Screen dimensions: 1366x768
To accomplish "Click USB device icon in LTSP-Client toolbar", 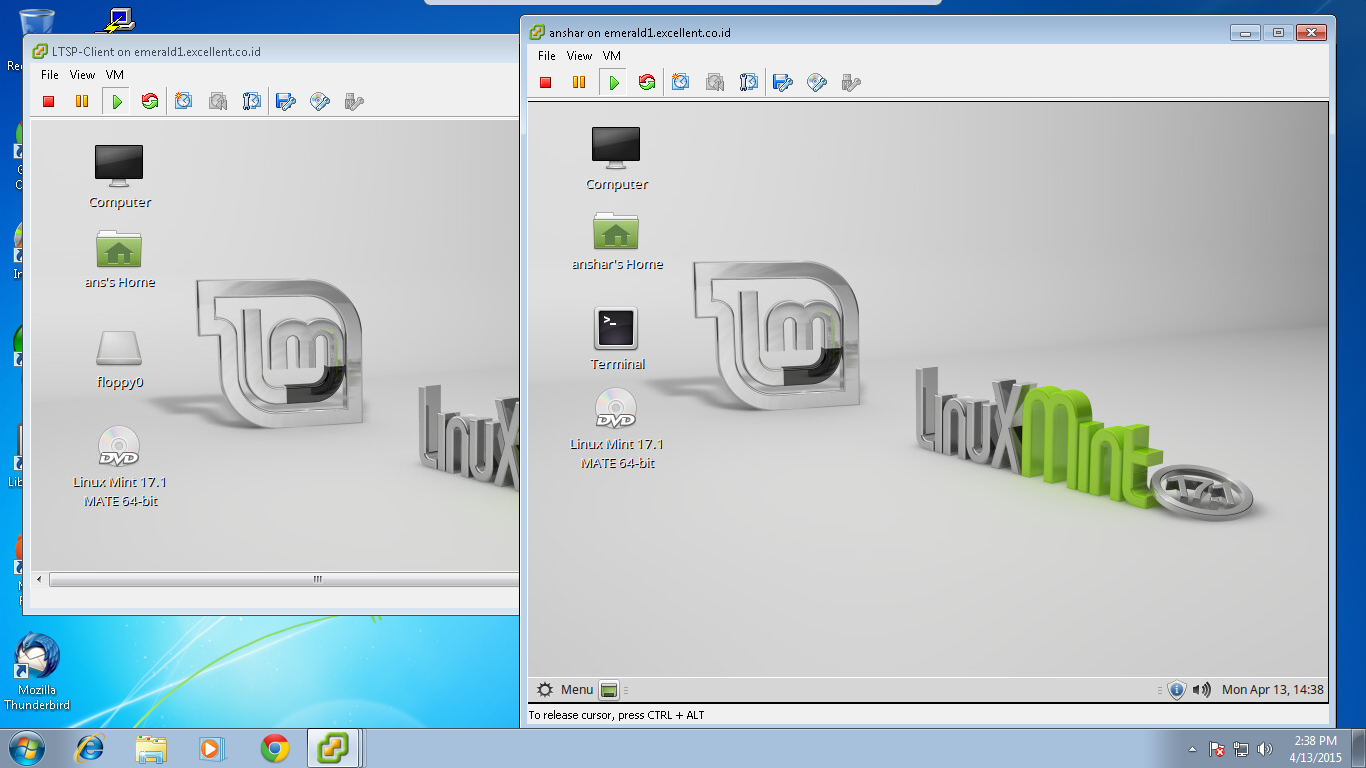I will click(354, 101).
